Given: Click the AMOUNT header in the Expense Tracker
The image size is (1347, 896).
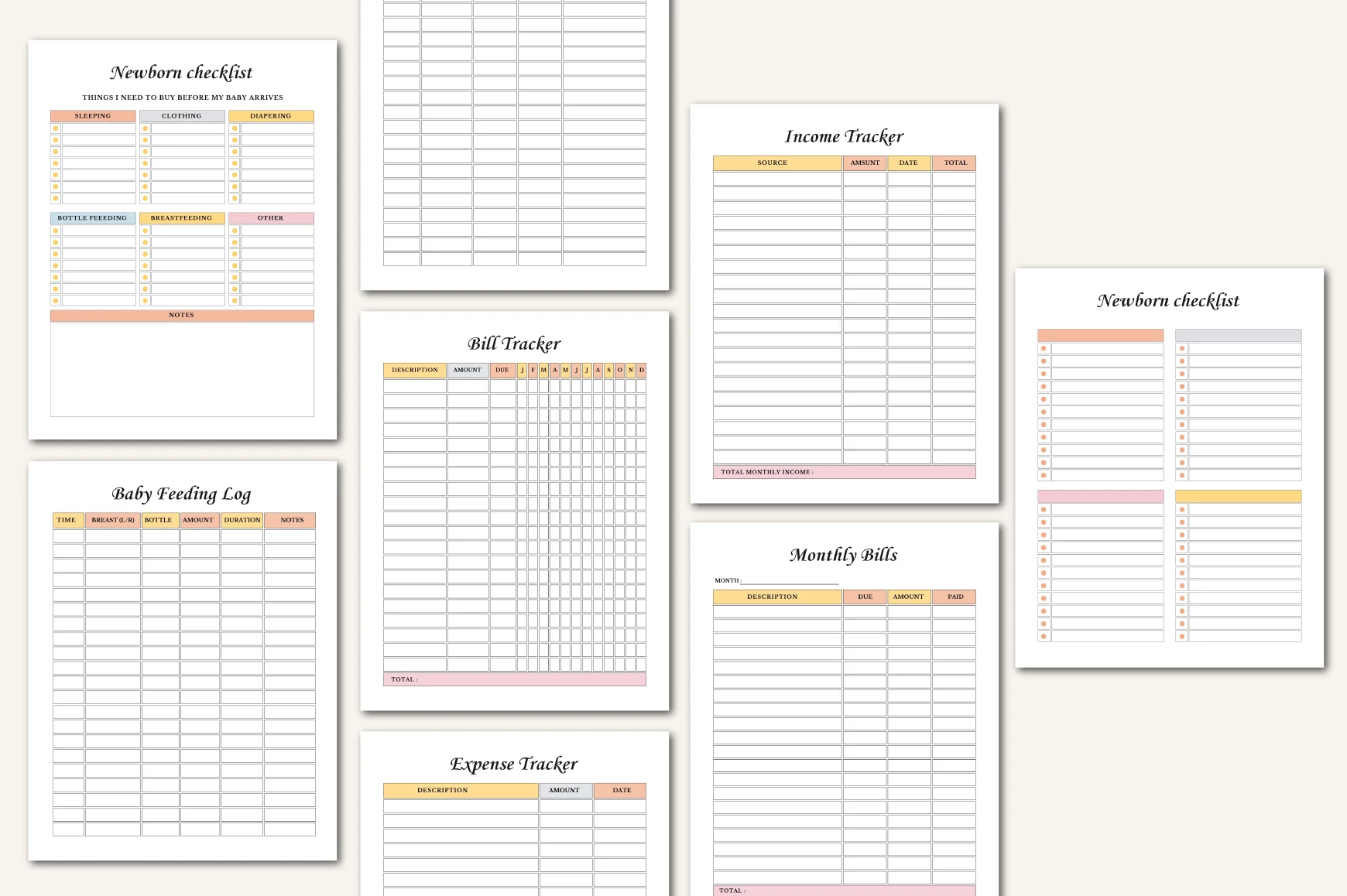Looking at the screenshot, I should (x=566, y=790).
